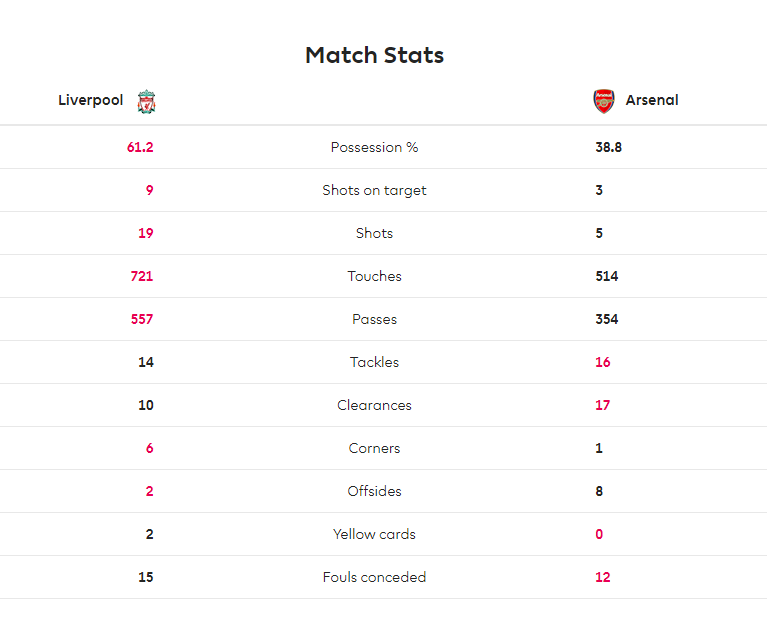The width and height of the screenshot is (767, 621).
Task: Select the Corners stat label
Action: pos(374,448)
